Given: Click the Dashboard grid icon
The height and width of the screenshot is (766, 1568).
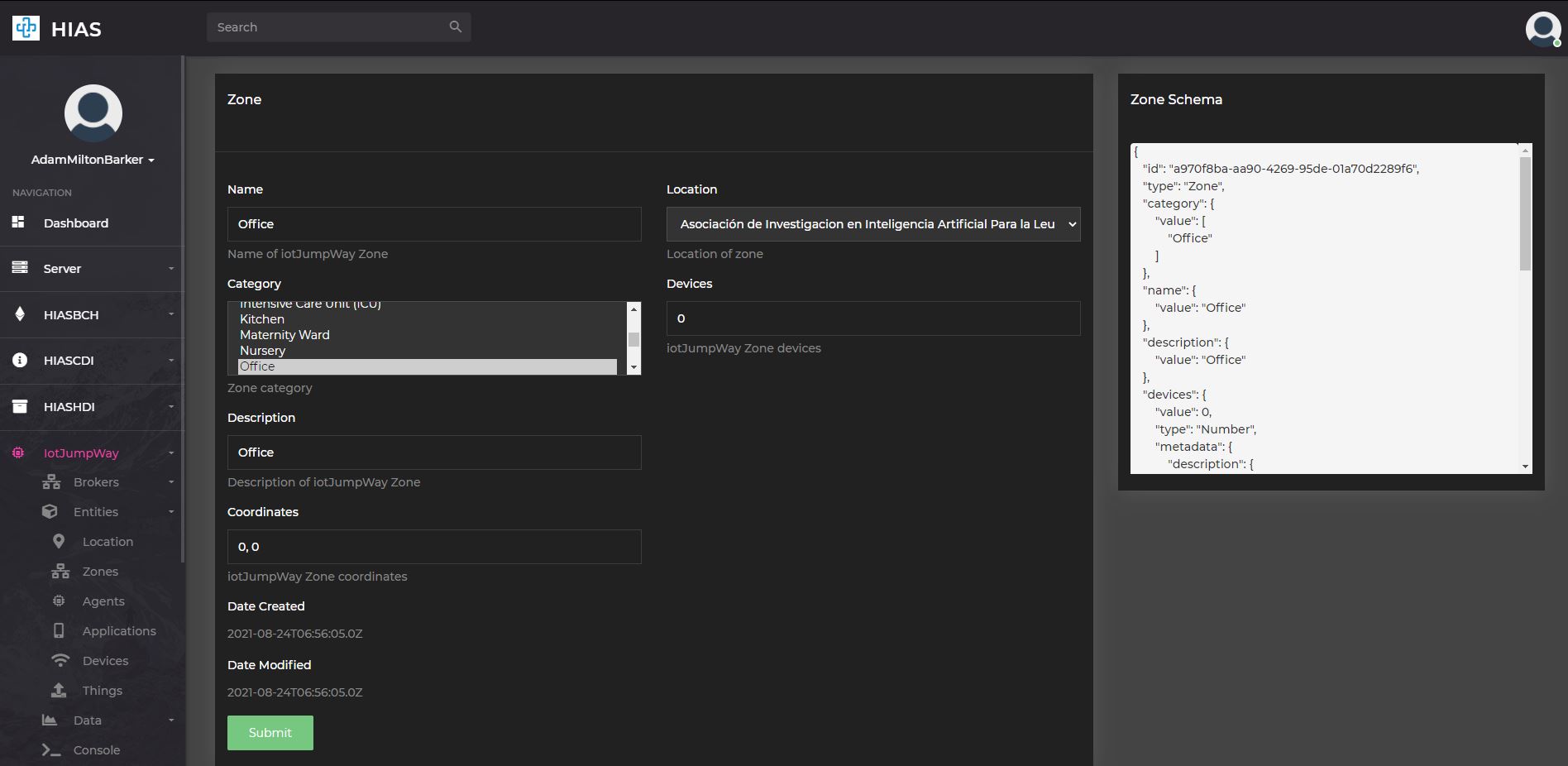Looking at the screenshot, I should click(x=18, y=223).
